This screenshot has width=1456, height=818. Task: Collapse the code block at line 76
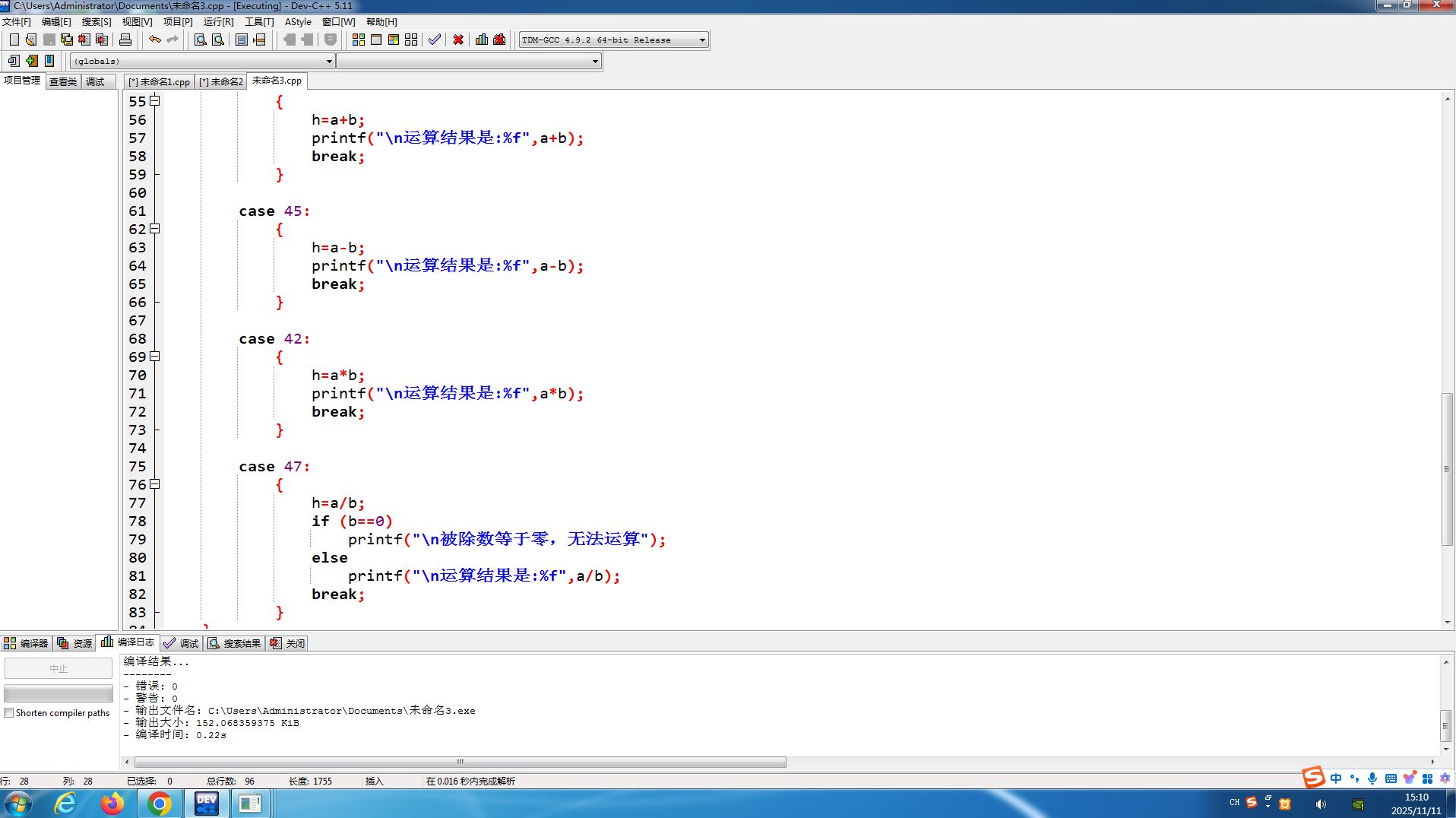pyautogui.click(x=155, y=484)
